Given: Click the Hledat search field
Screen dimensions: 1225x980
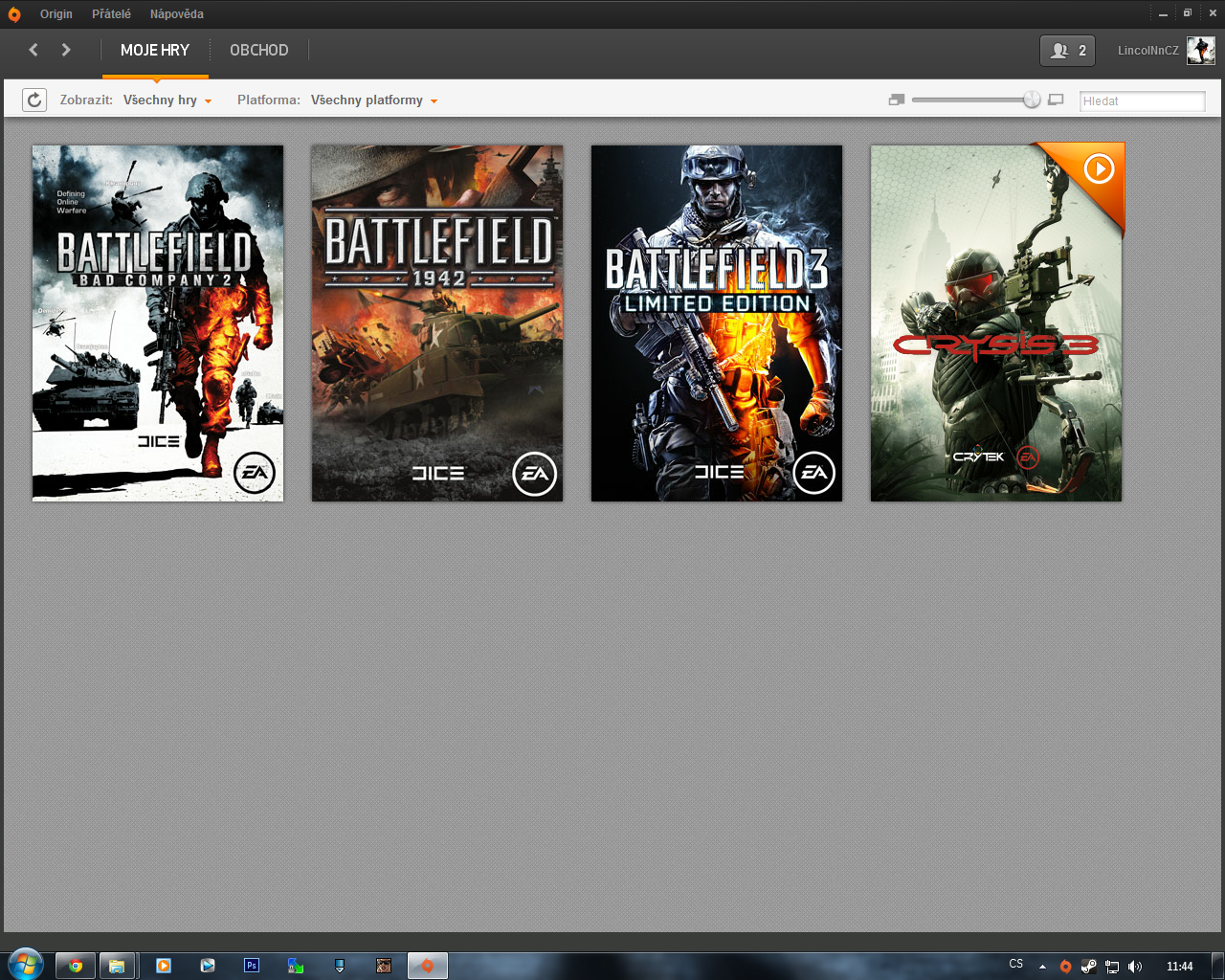Looking at the screenshot, I should 1142,101.
